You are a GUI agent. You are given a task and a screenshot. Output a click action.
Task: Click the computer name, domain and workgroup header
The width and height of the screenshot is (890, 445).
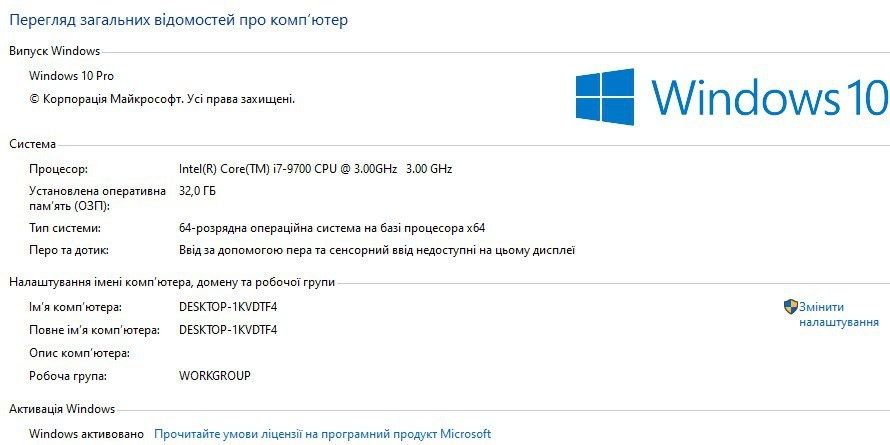tap(172, 283)
